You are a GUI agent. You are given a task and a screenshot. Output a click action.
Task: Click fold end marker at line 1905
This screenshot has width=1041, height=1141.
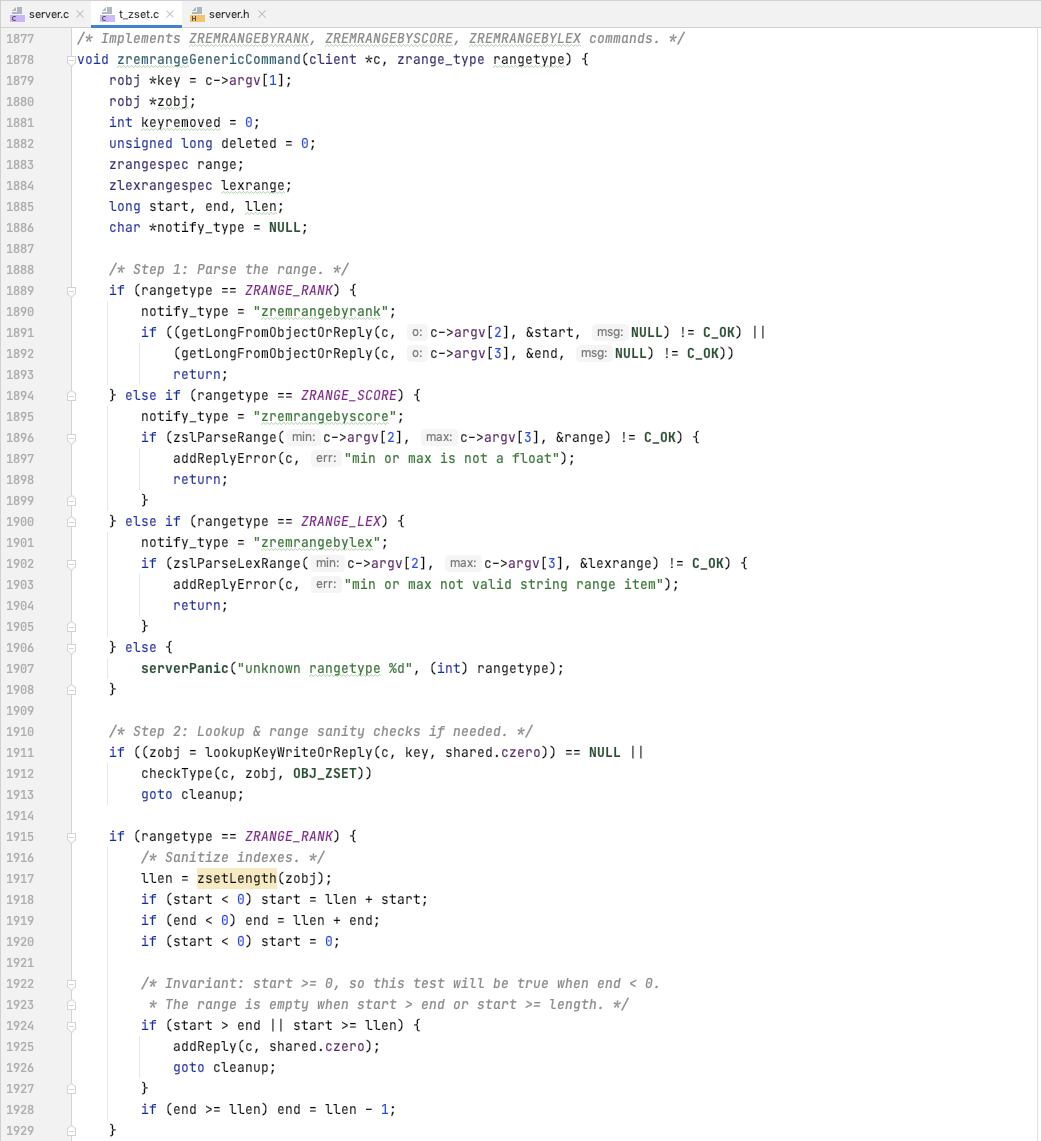click(x=71, y=627)
